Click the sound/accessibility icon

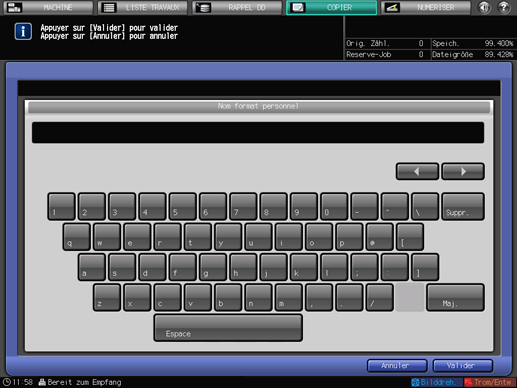(x=484, y=7)
